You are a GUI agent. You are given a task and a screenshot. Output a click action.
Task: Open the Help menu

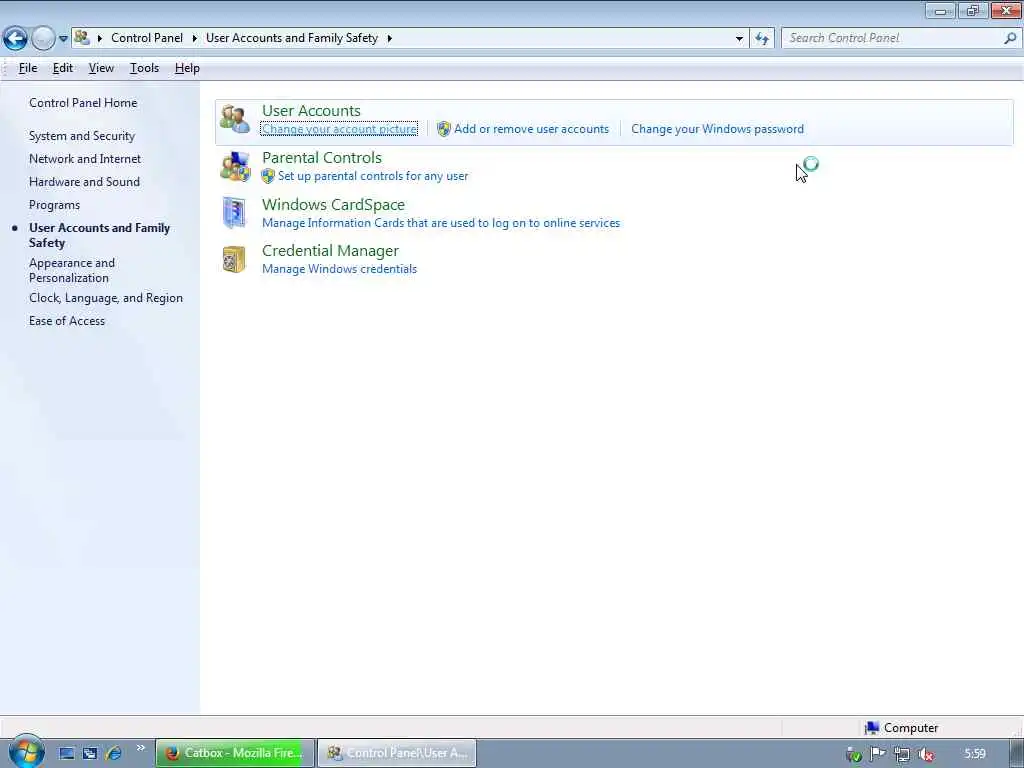[187, 68]
